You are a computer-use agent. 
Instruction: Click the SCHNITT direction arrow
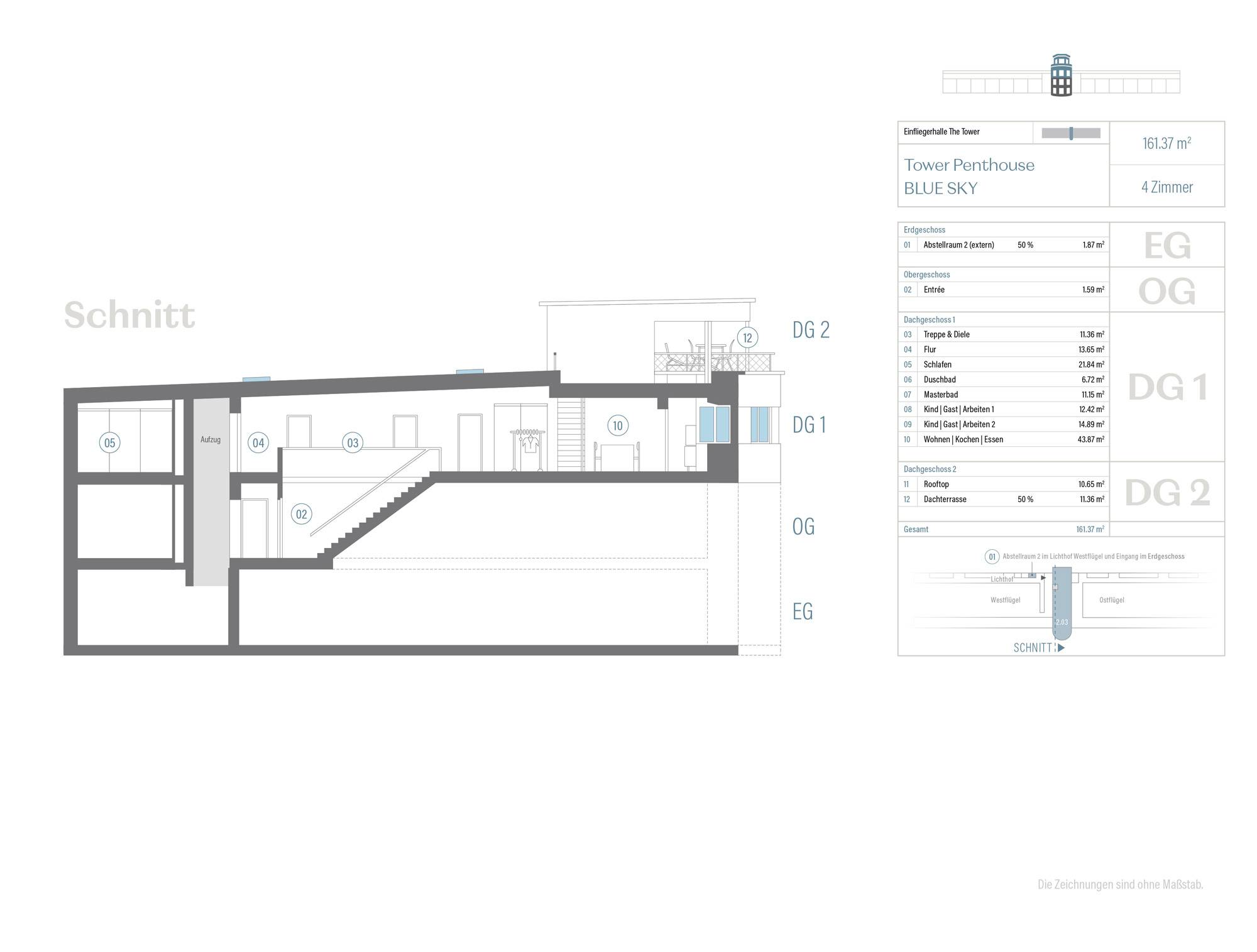pyautogui.click(x=1061, y=648)
